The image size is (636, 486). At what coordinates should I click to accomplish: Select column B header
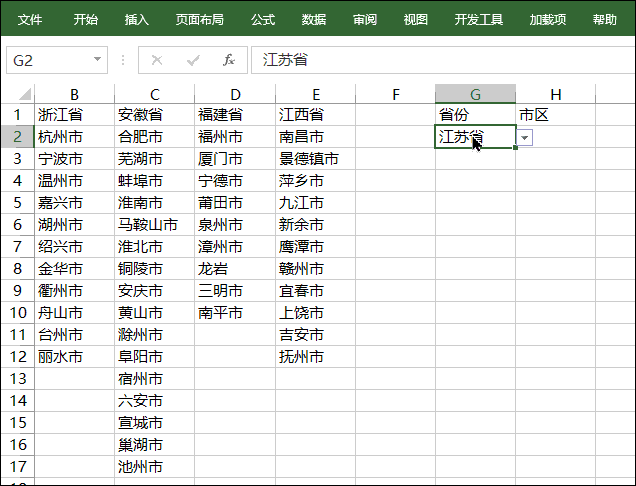74,94
